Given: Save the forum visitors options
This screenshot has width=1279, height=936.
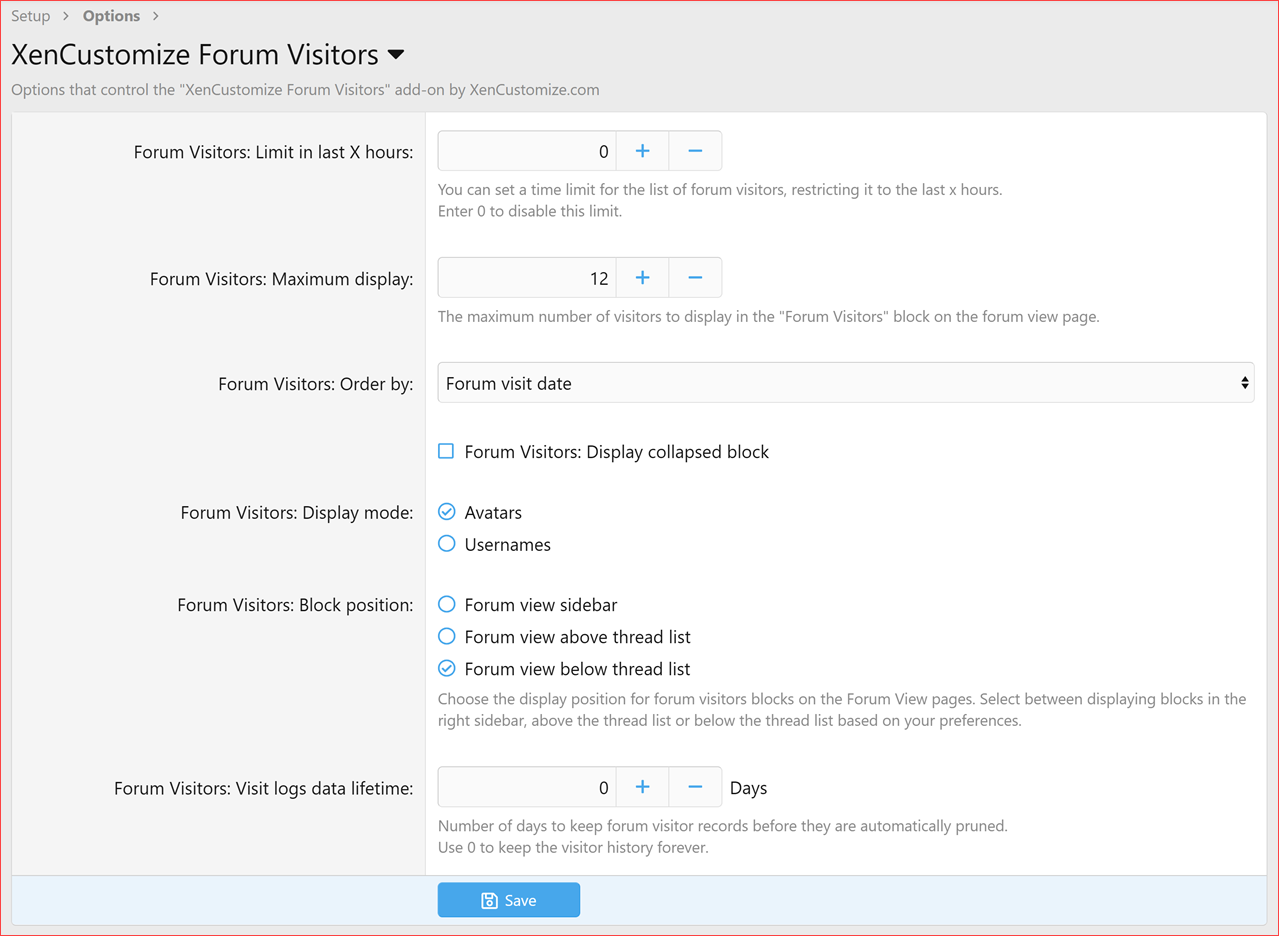Looking at the screenshot, I should pos(509,900).
